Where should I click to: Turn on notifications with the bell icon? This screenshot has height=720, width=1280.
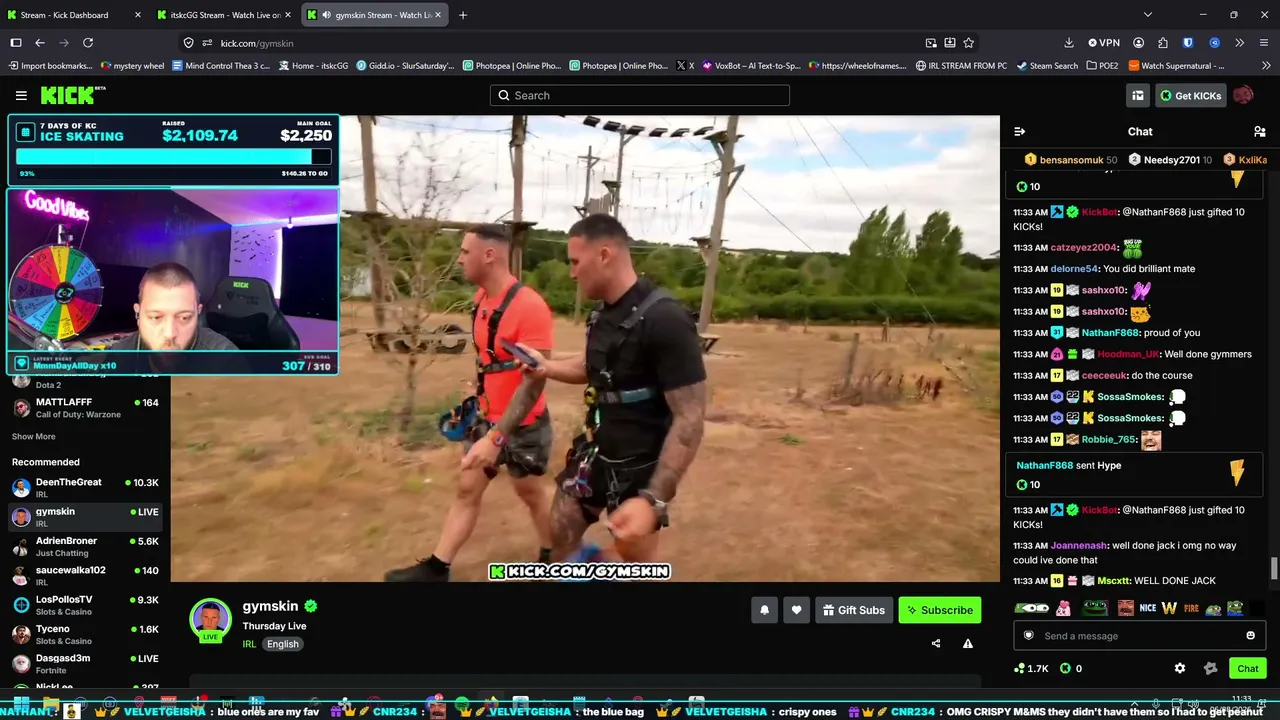click(x=765, y=610)
